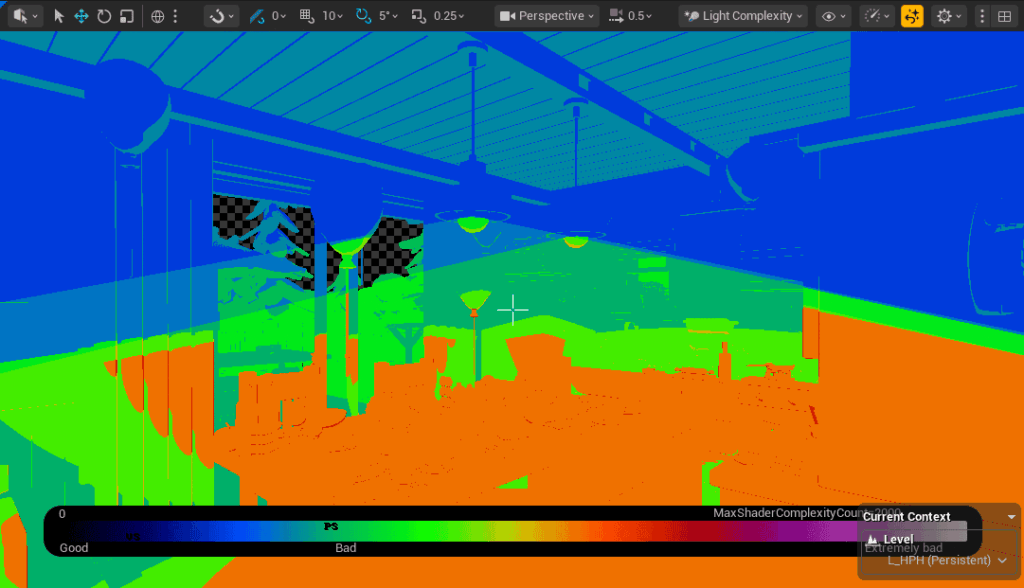
Task: Pick the Scale transform tool
Action: click(126, 16)
